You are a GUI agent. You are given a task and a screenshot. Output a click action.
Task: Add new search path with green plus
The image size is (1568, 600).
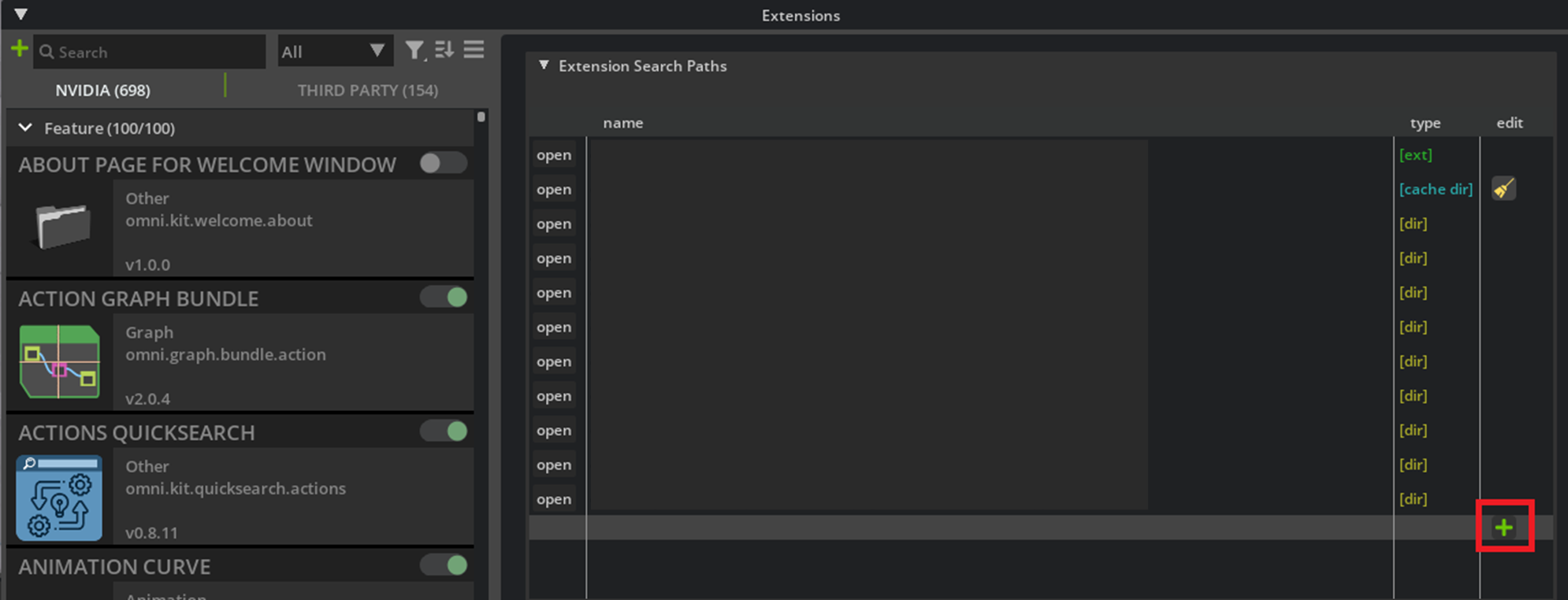pyautogui.click(x=1503, y=528)
